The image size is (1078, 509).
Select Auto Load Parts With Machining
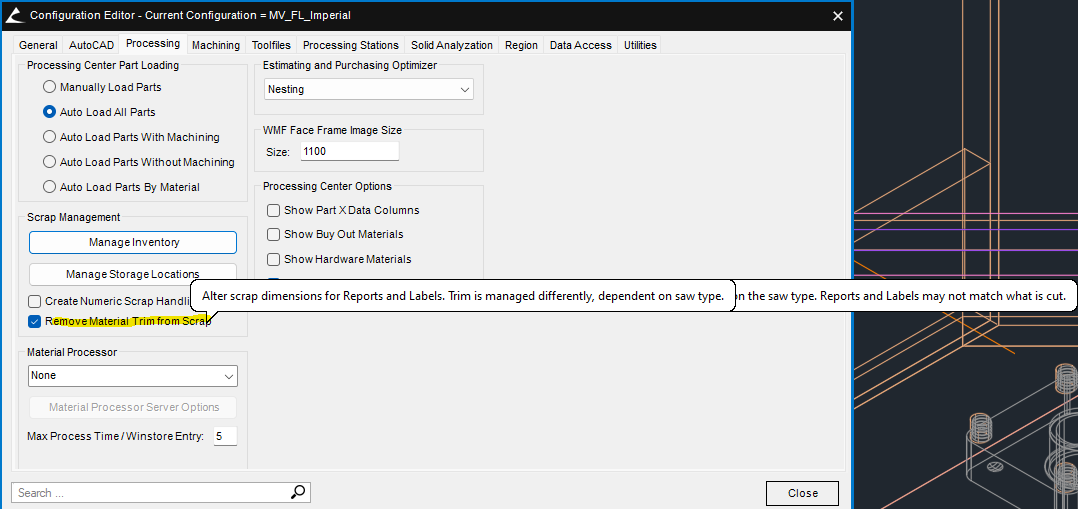pos(49,137)
